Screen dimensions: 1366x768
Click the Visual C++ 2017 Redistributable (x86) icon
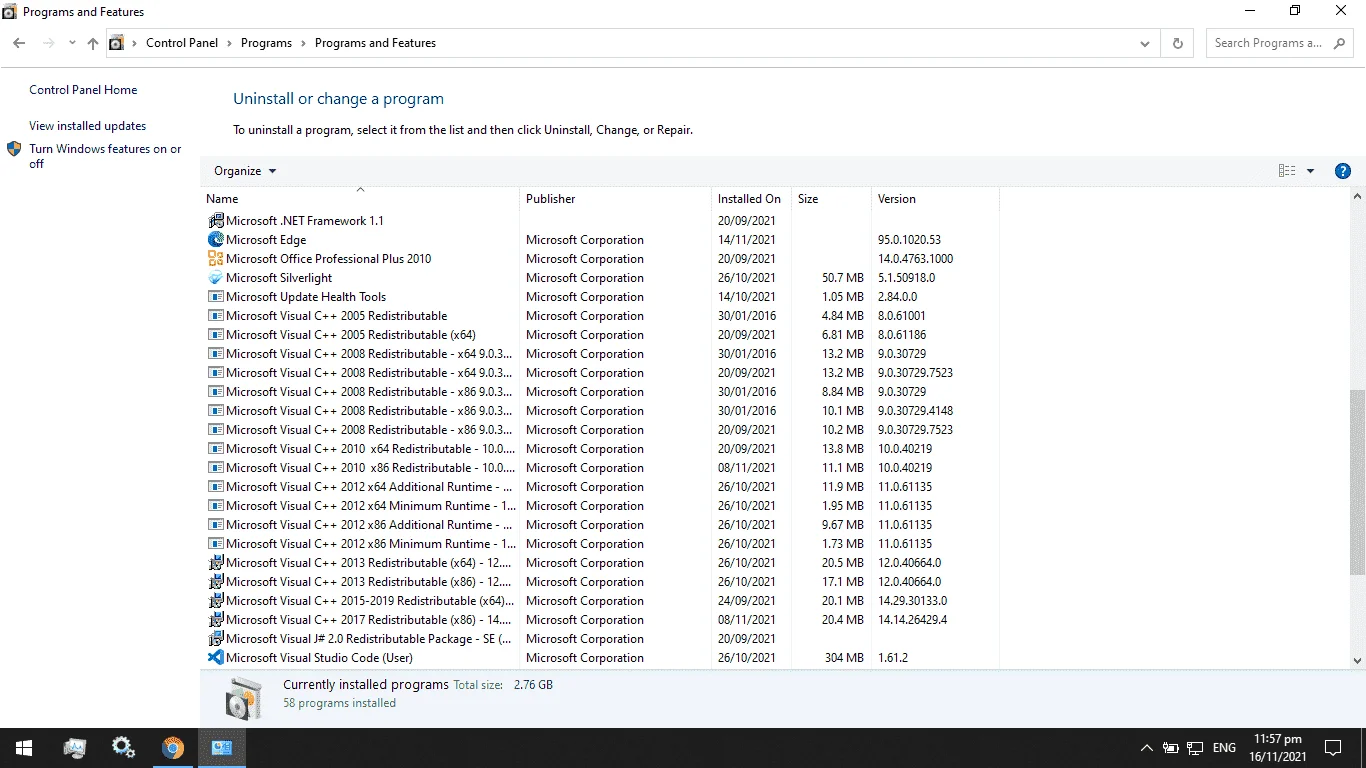point(215,620)
